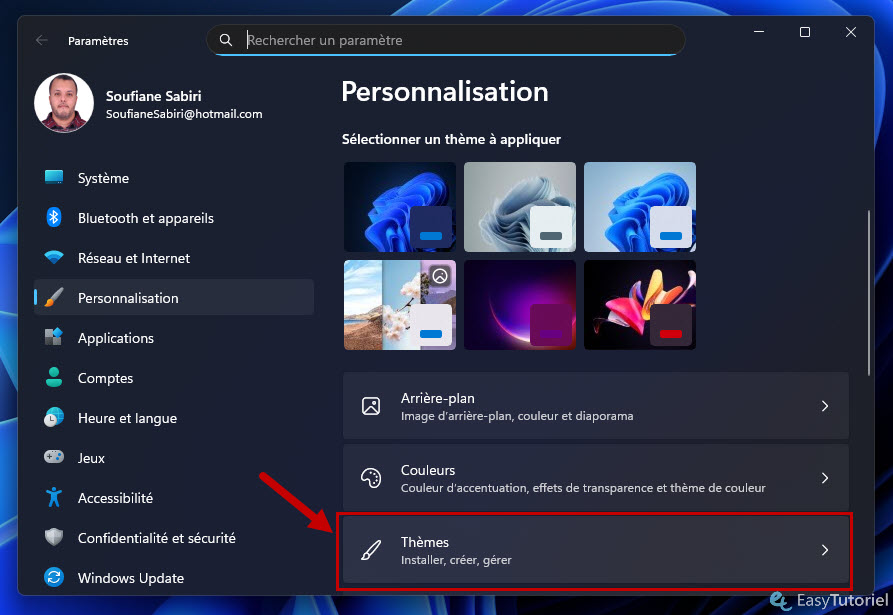Image resolution: width=893 pixels, height=615 pixels.
Task: Click the Comptes person icon
Action: tap(54, 378)
